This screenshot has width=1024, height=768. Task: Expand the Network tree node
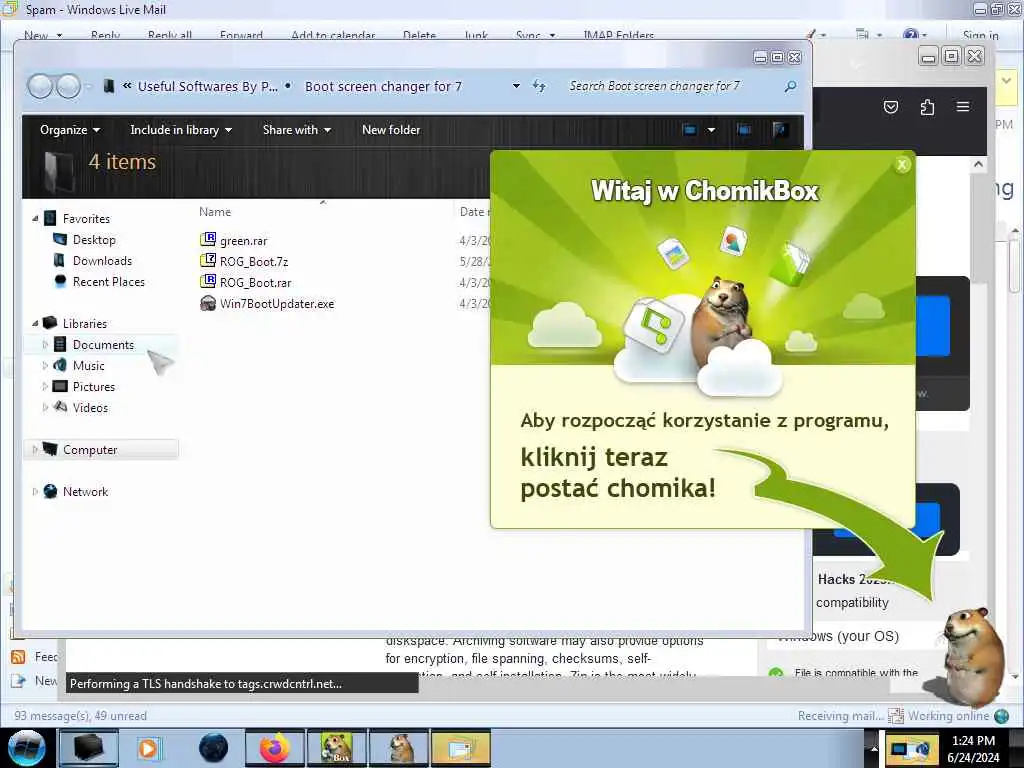(x=35, y=491)
